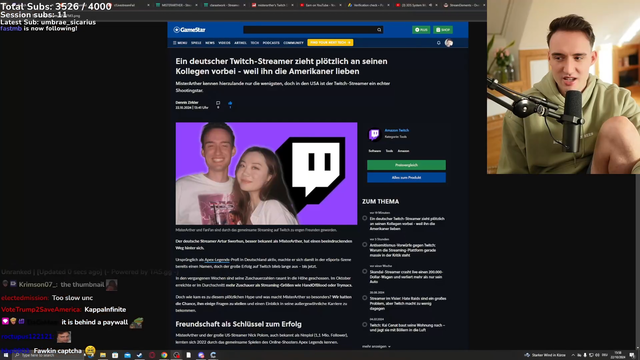Open the green PLUS button
Image resolution: width=640 pixels, height=360 pixels.
pos(421,30)
